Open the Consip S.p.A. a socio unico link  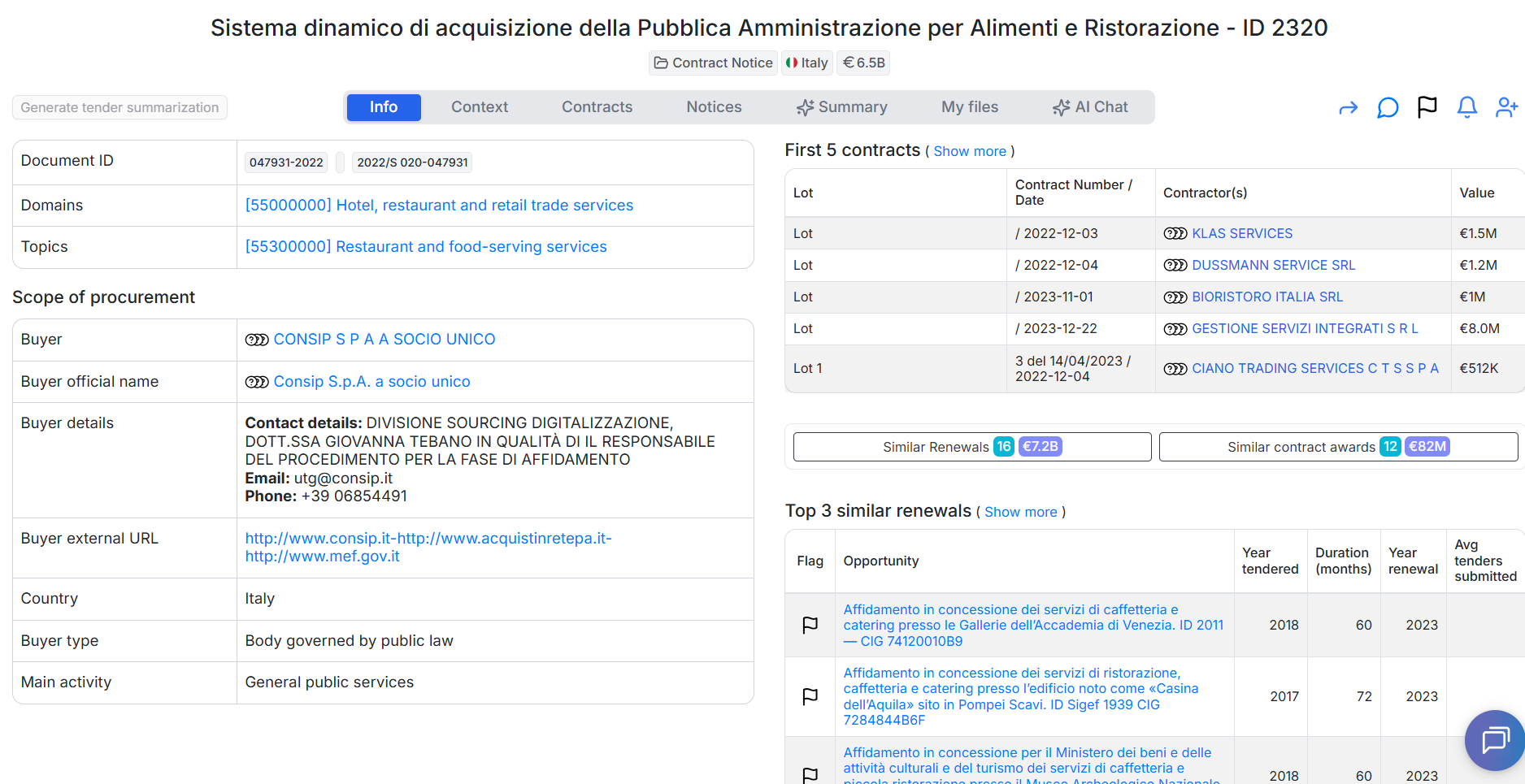[x=372, y=382]
